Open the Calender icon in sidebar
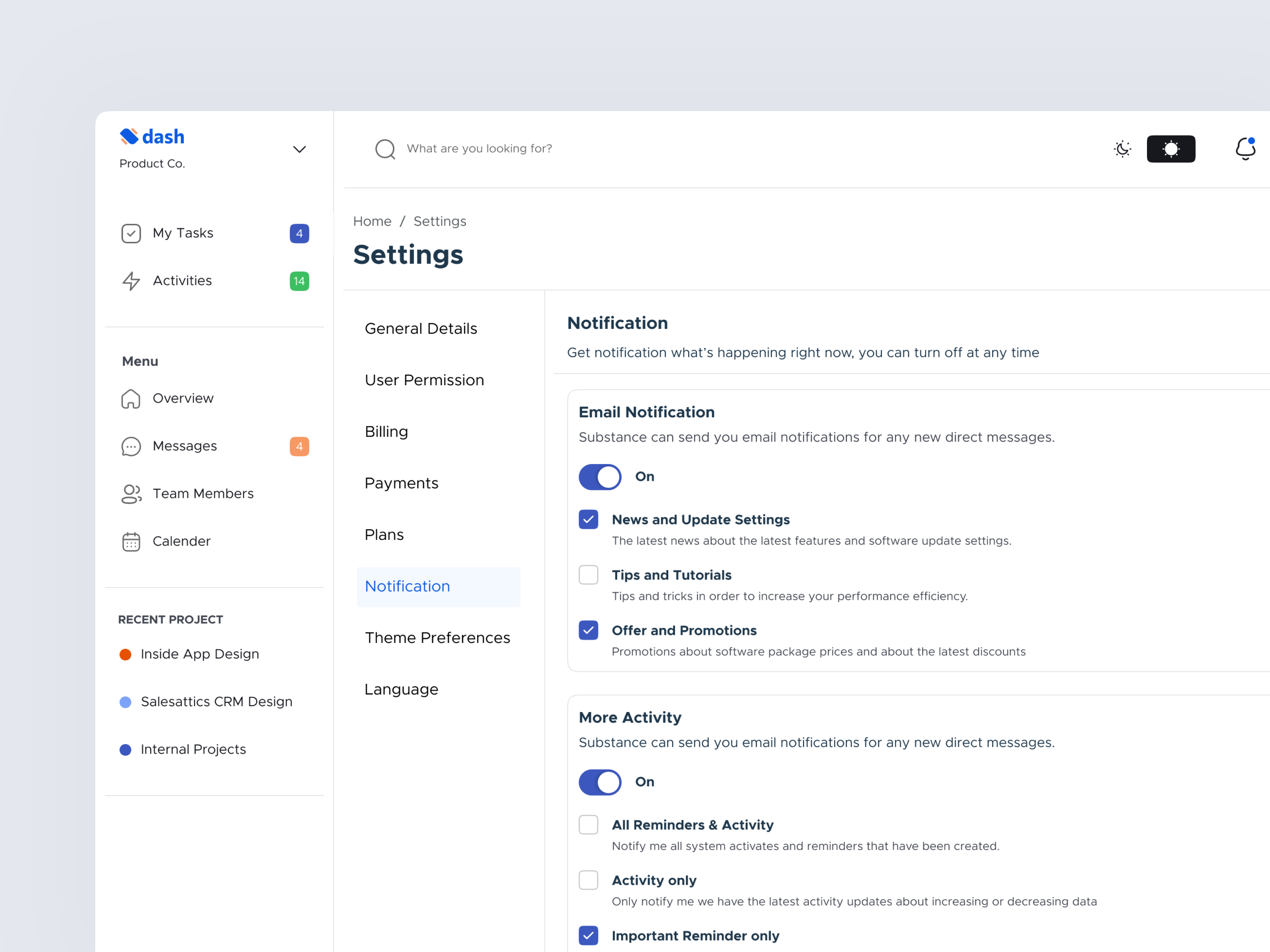This screenshot has height=952, width=1270. pos(131,541)
